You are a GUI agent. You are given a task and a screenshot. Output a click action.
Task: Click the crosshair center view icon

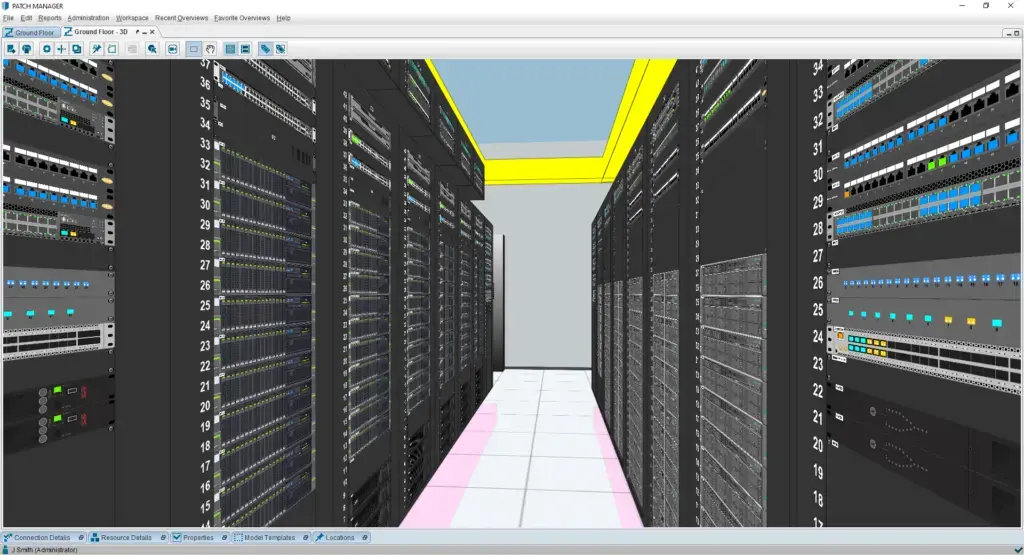pyautogui.click(x=61, y=48)
